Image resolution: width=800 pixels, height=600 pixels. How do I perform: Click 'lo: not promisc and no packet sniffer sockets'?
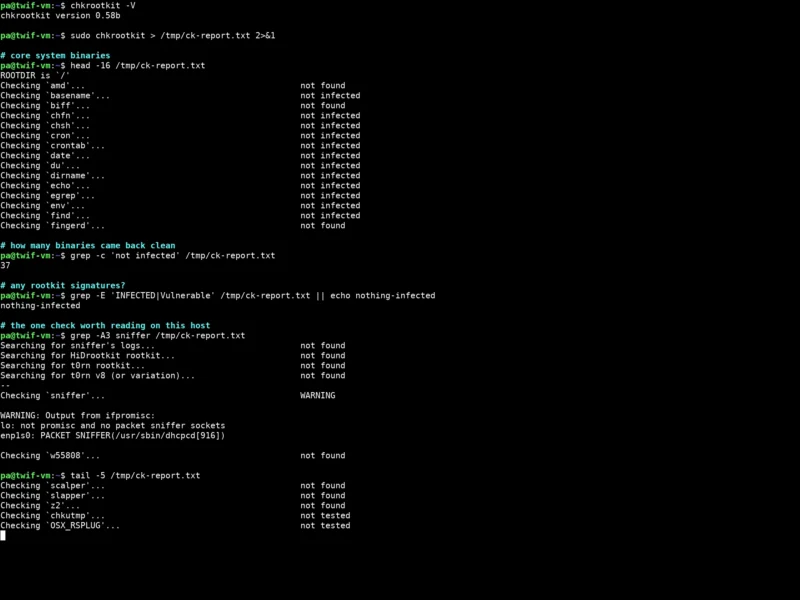113,426
